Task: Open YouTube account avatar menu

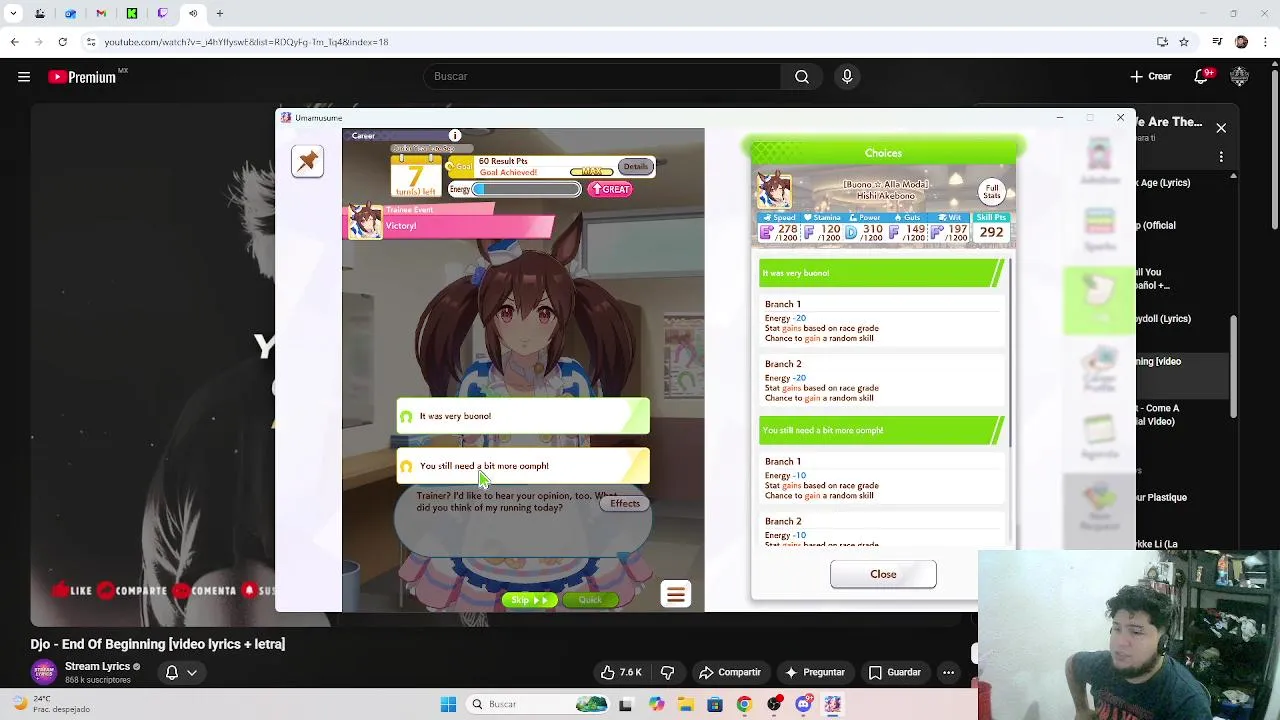Action: pos(1240,77)
